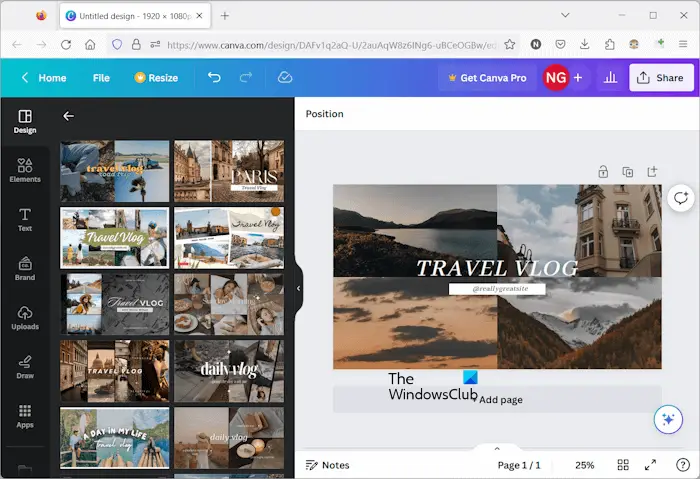The image size is (700, 479).
Task: Choose the A Day In My Life template
Action: (x=115, y=438)
